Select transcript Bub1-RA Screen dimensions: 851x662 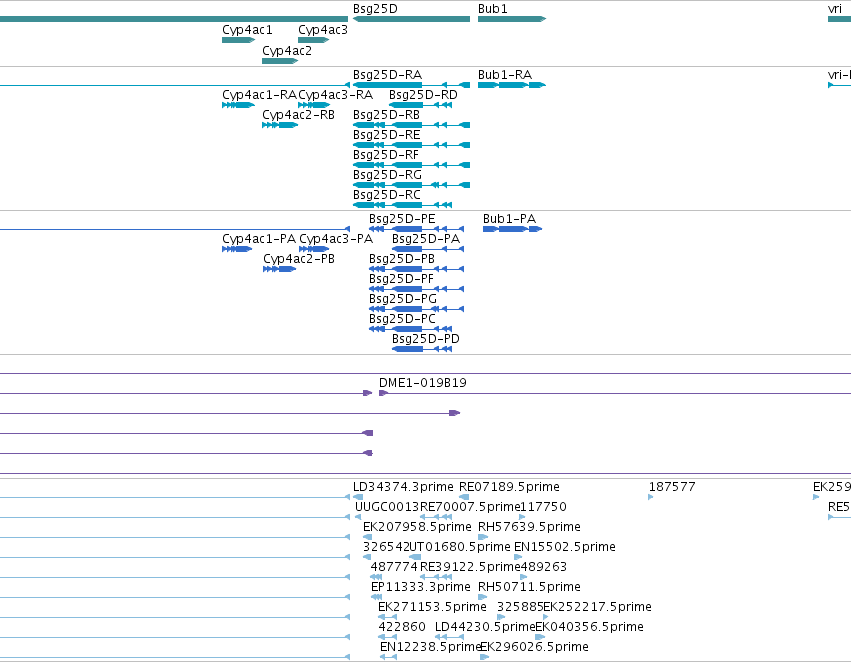pos(512,85)
